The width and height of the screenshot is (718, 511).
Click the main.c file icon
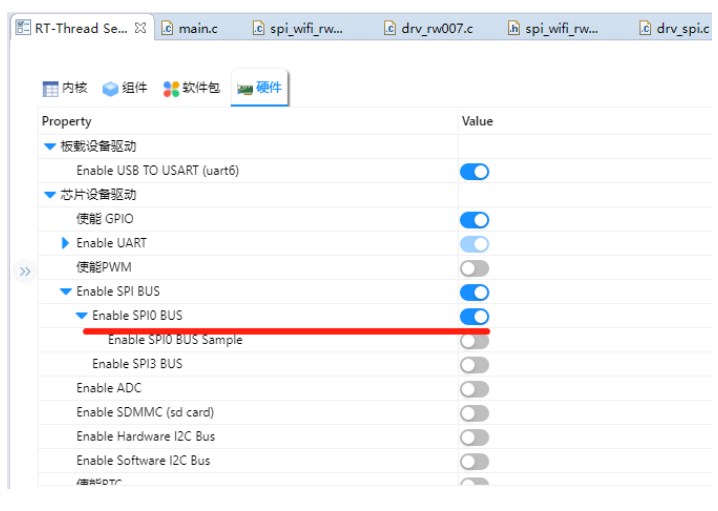[167, 28]
